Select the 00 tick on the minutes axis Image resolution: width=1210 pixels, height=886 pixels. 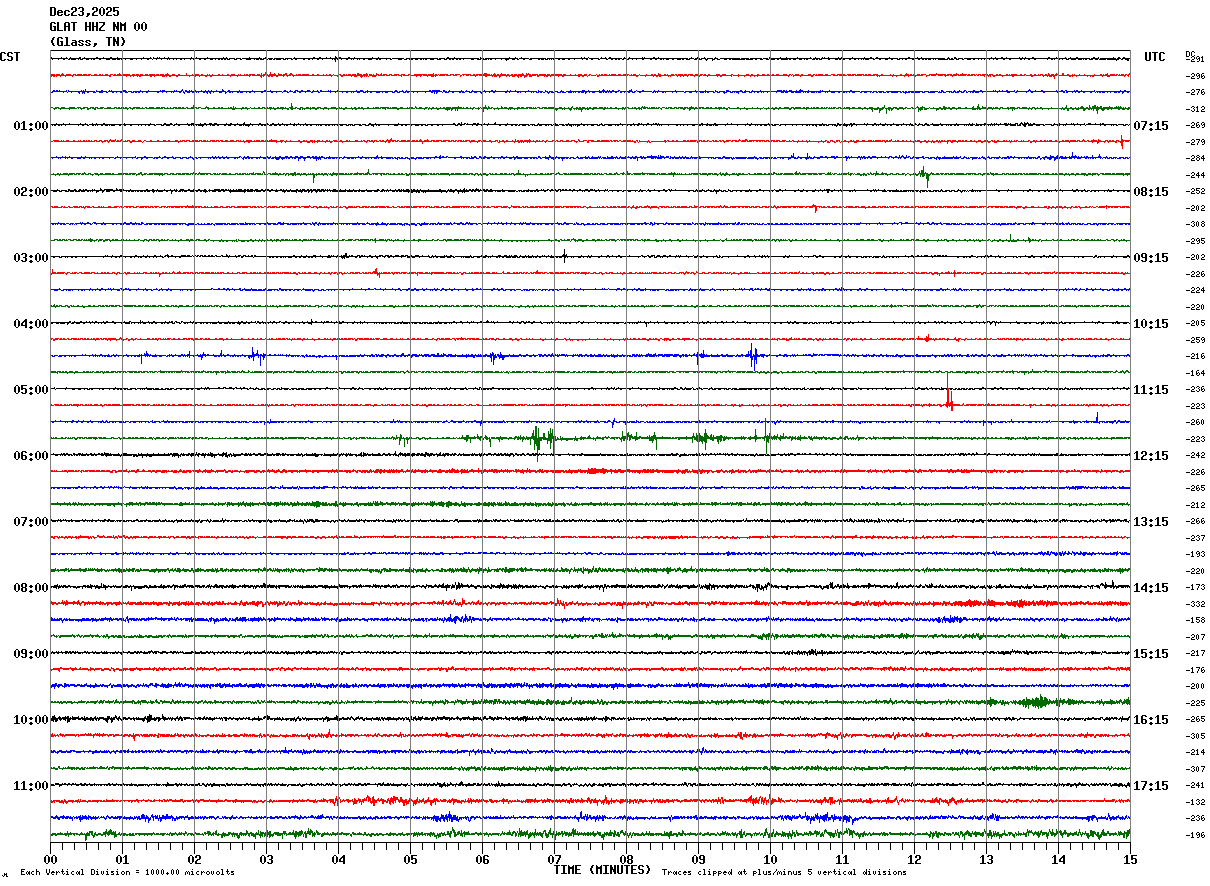[x=50, y=860]
